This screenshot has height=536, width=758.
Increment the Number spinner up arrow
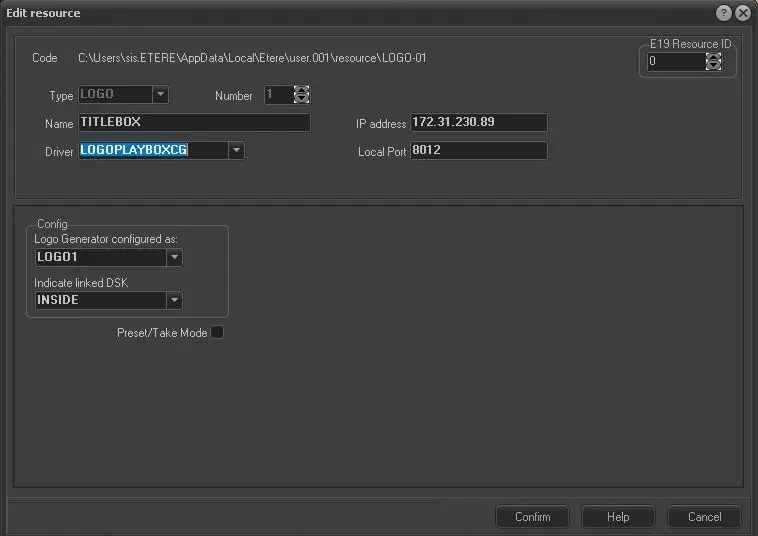[302, 90]
